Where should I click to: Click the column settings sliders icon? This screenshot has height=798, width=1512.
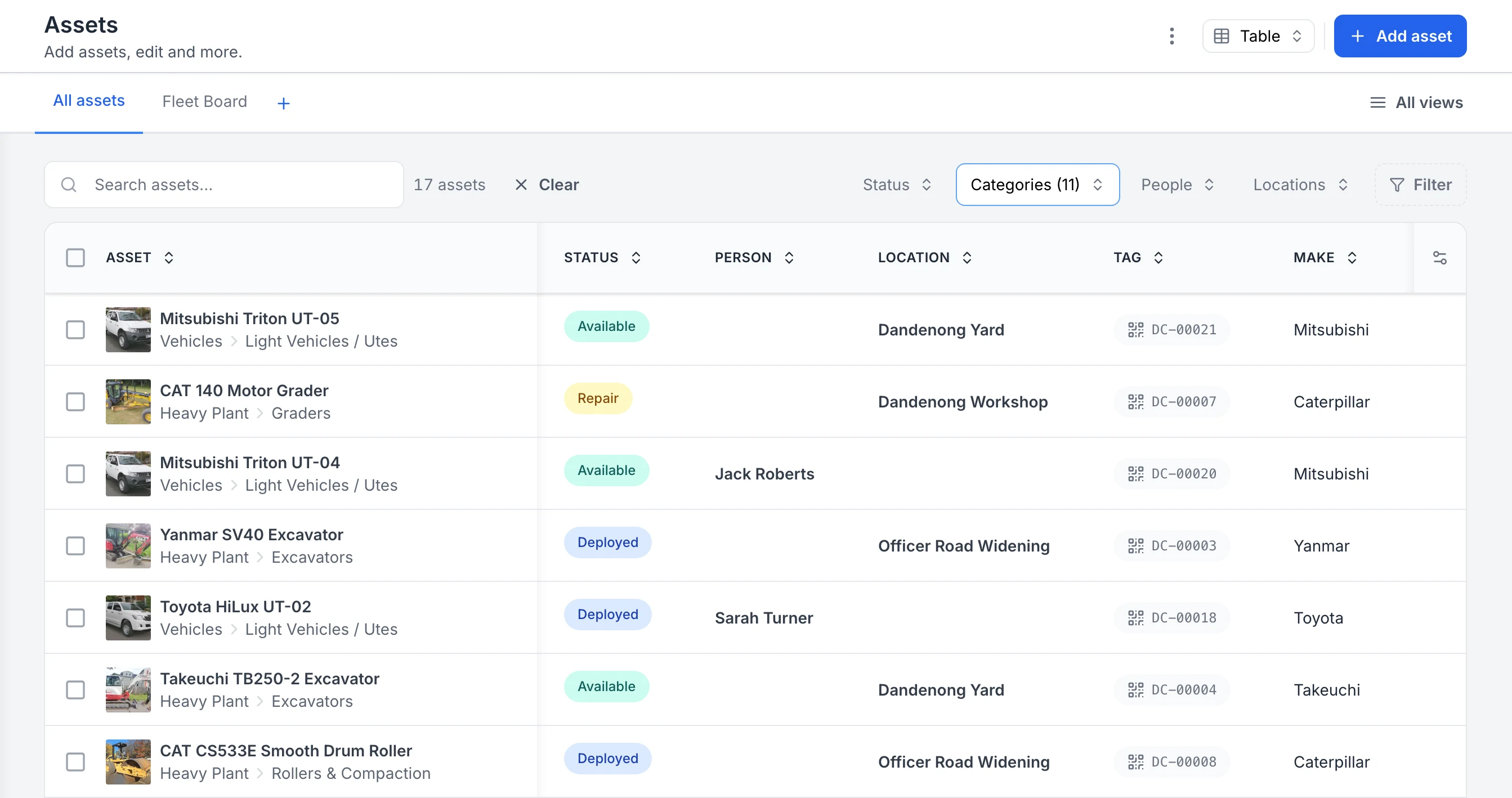pyautogui.click(x=1440, y=258)
